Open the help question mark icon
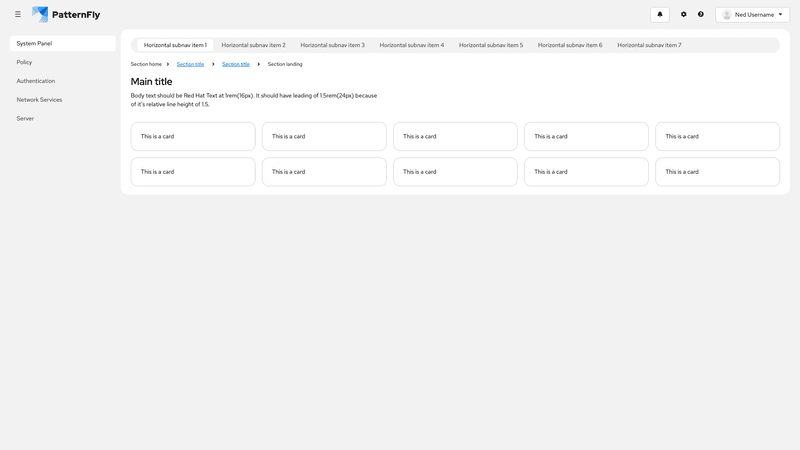This screenshot has width=800, height=450. pos(701,15)
